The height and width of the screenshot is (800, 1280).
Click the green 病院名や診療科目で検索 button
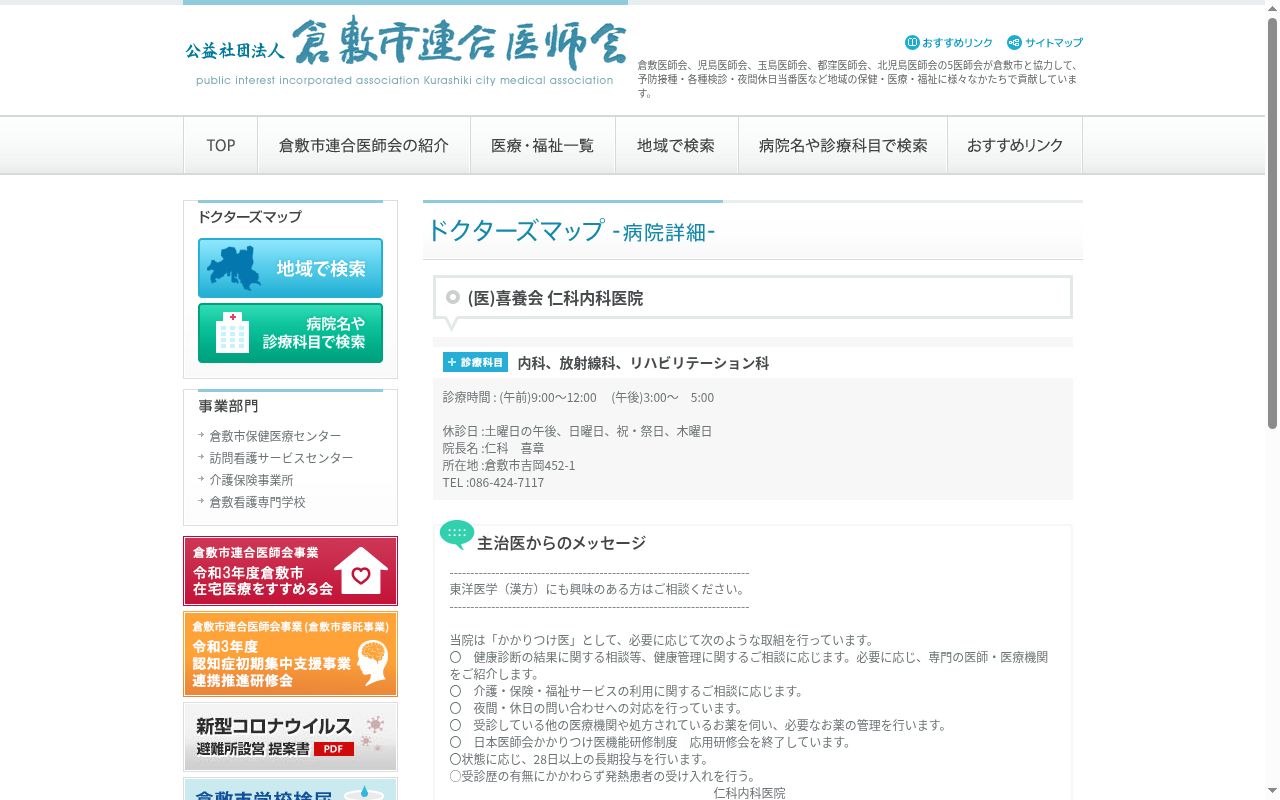click(290, 333)
